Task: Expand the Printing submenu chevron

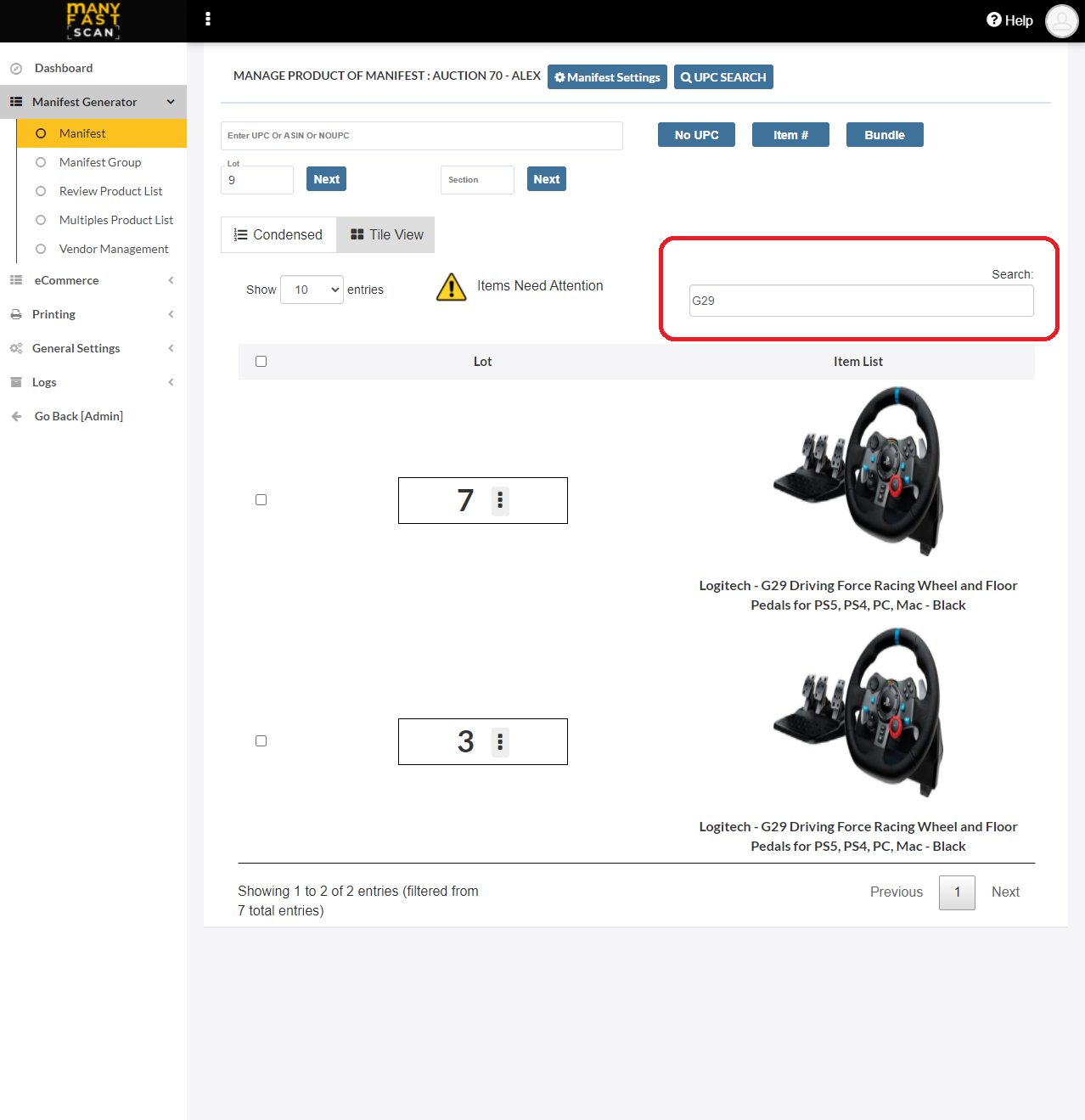Action: pos(171,314)
